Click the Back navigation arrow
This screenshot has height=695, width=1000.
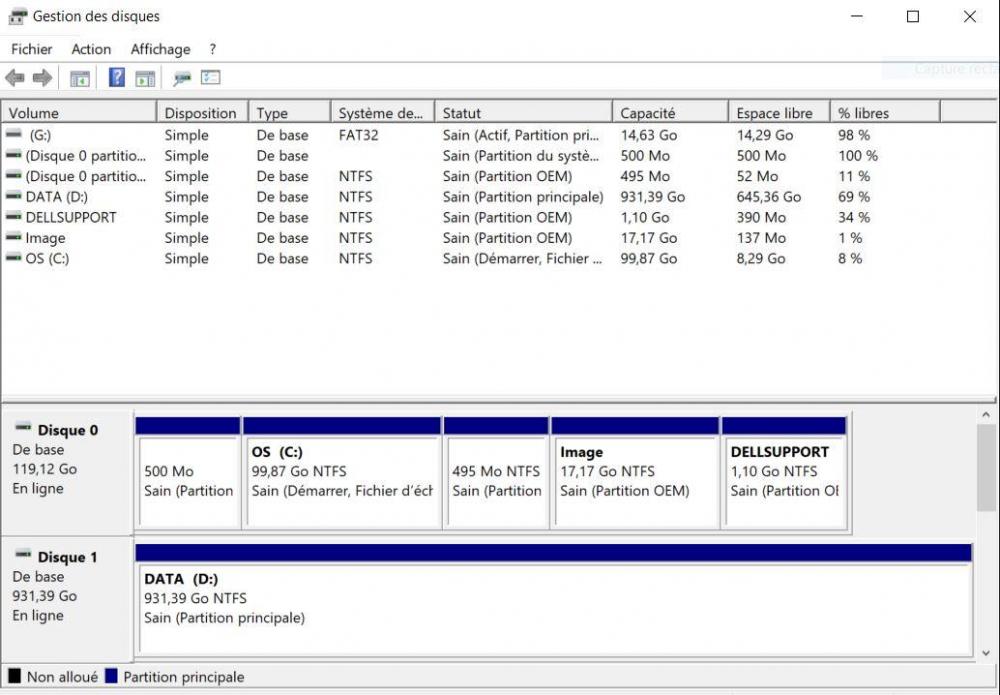pos(14,78)
